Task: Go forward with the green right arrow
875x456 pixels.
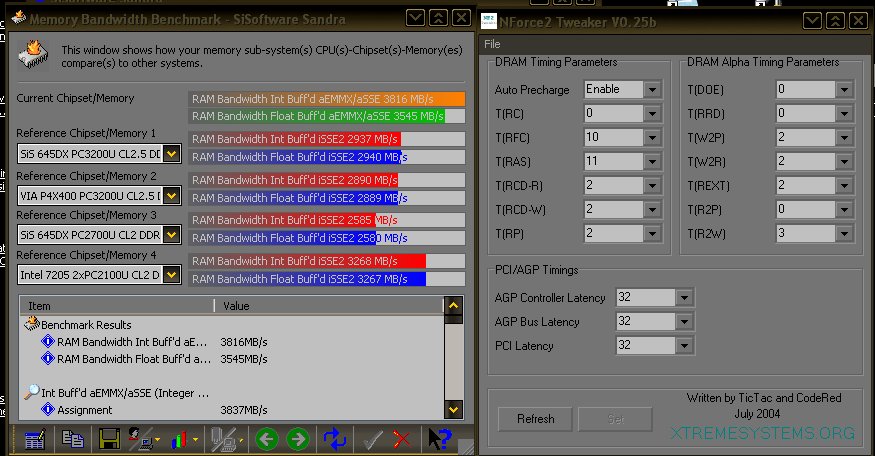Action: [297, 440]
